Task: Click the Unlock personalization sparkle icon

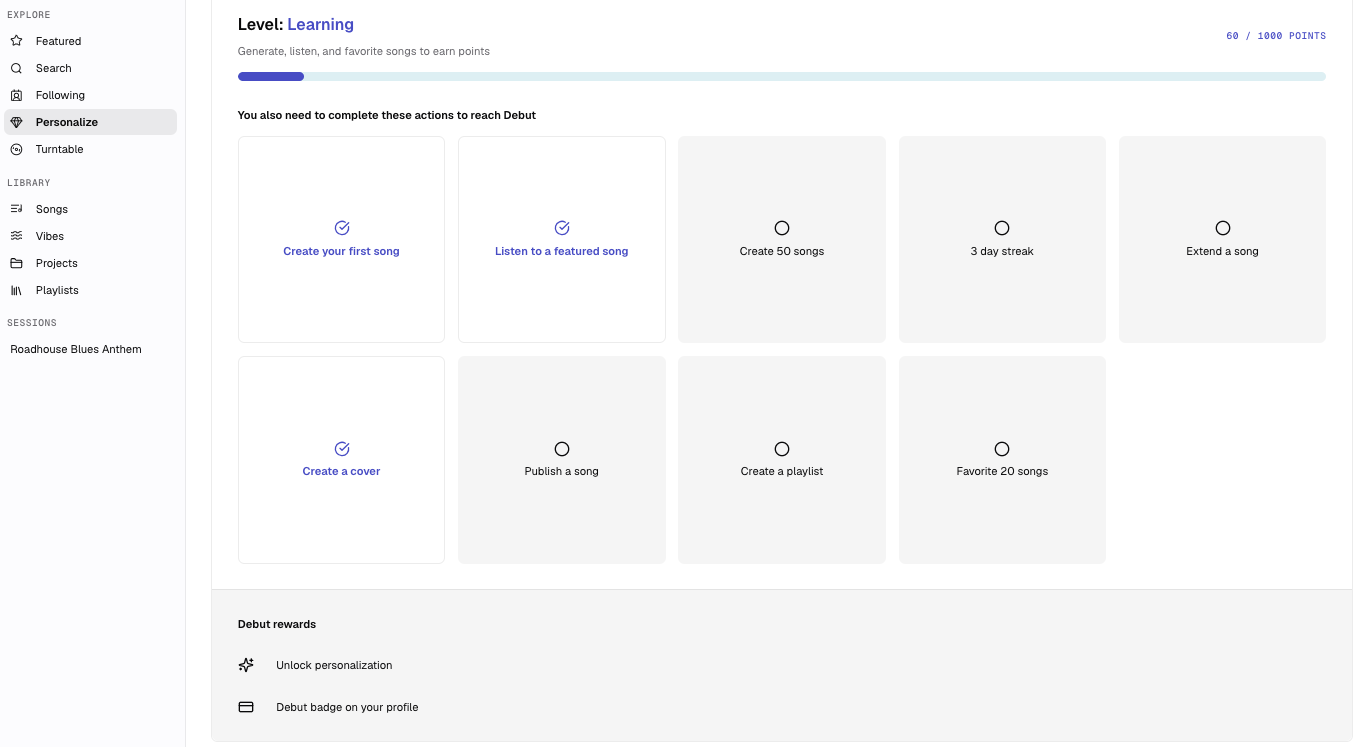Action: point(246,665)
